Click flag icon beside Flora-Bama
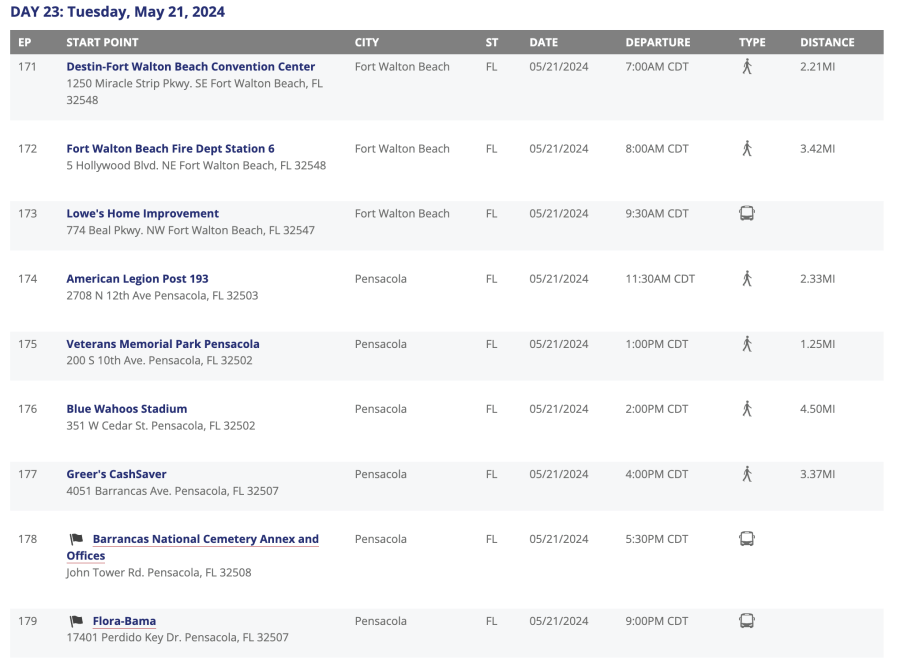The width and height of the screenshot is (900, 666). coord(77,621)
